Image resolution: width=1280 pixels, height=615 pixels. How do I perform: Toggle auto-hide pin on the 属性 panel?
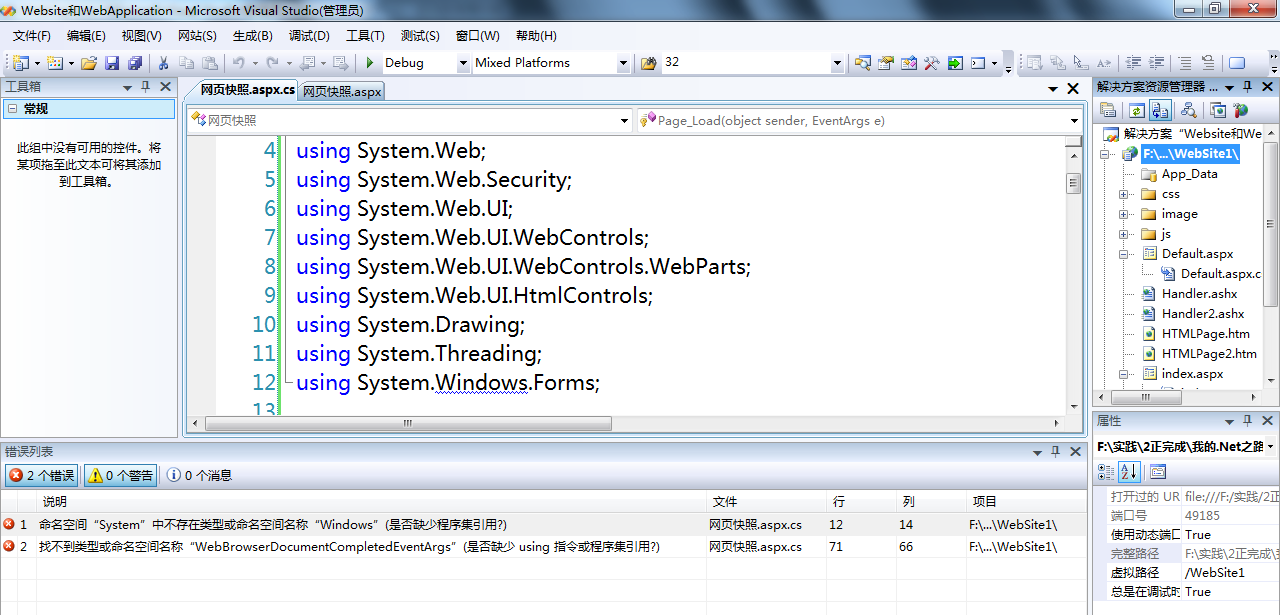click(1246, 421)
